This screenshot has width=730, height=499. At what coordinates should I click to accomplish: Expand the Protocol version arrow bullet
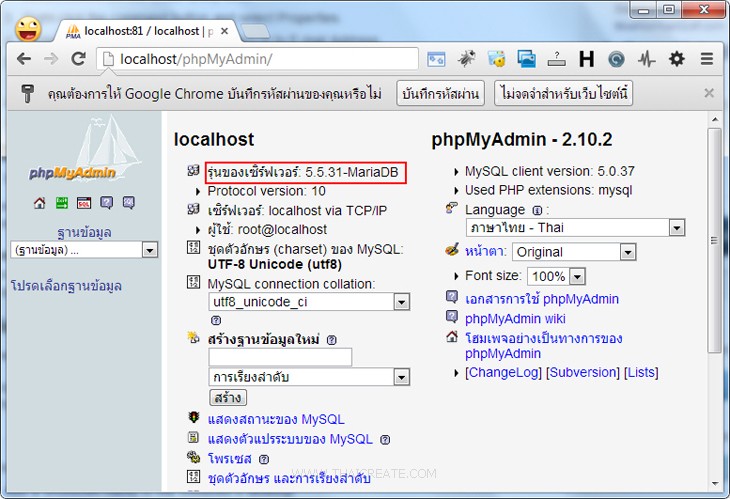[x=198, y=191]
